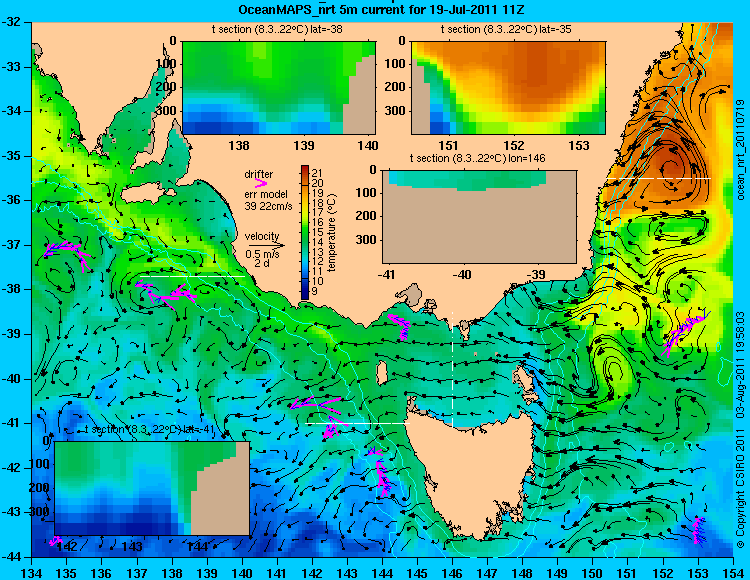Click the dark blue bottom of temperature colorbar
The image size is (750, 580).
[x=305, y=293]
